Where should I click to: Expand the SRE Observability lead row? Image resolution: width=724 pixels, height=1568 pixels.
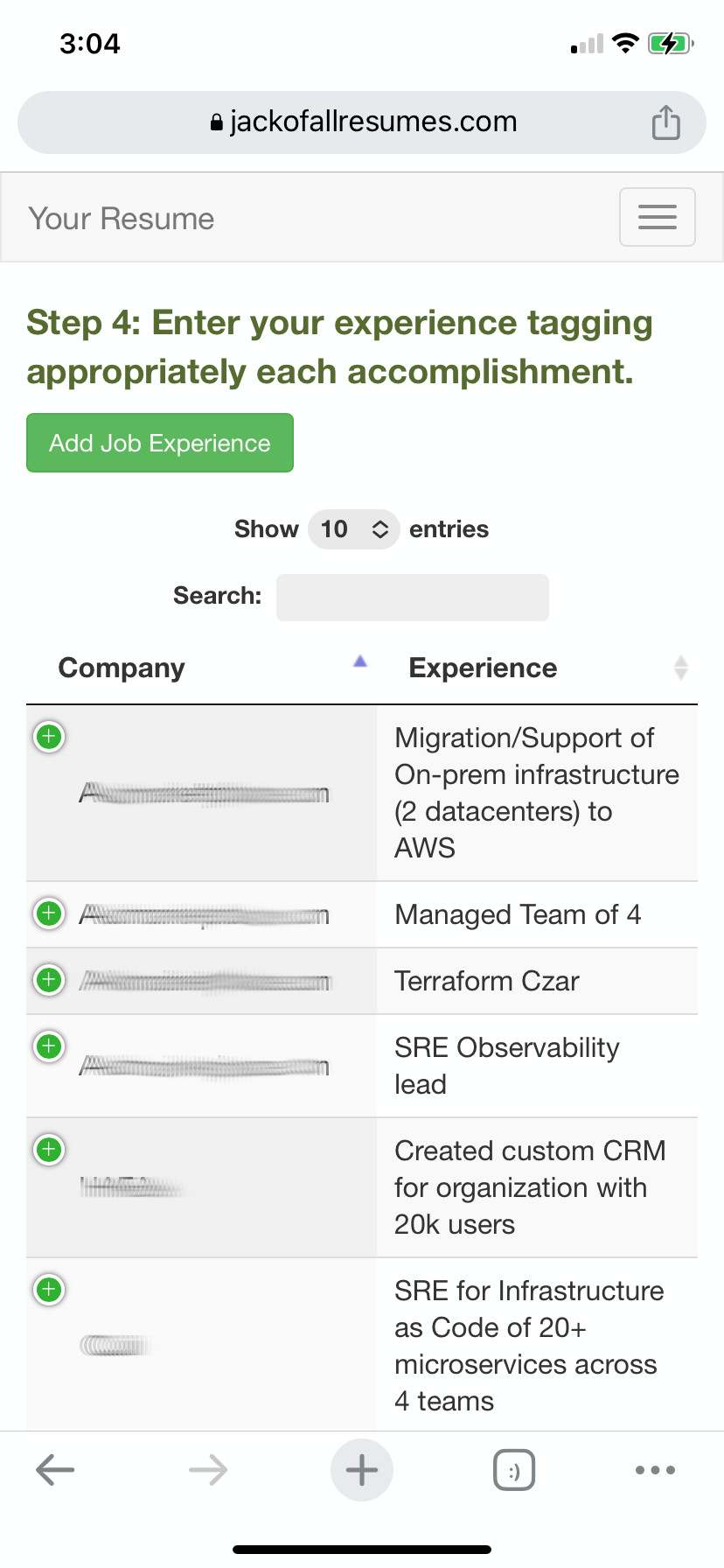(x=49, y=1046)
